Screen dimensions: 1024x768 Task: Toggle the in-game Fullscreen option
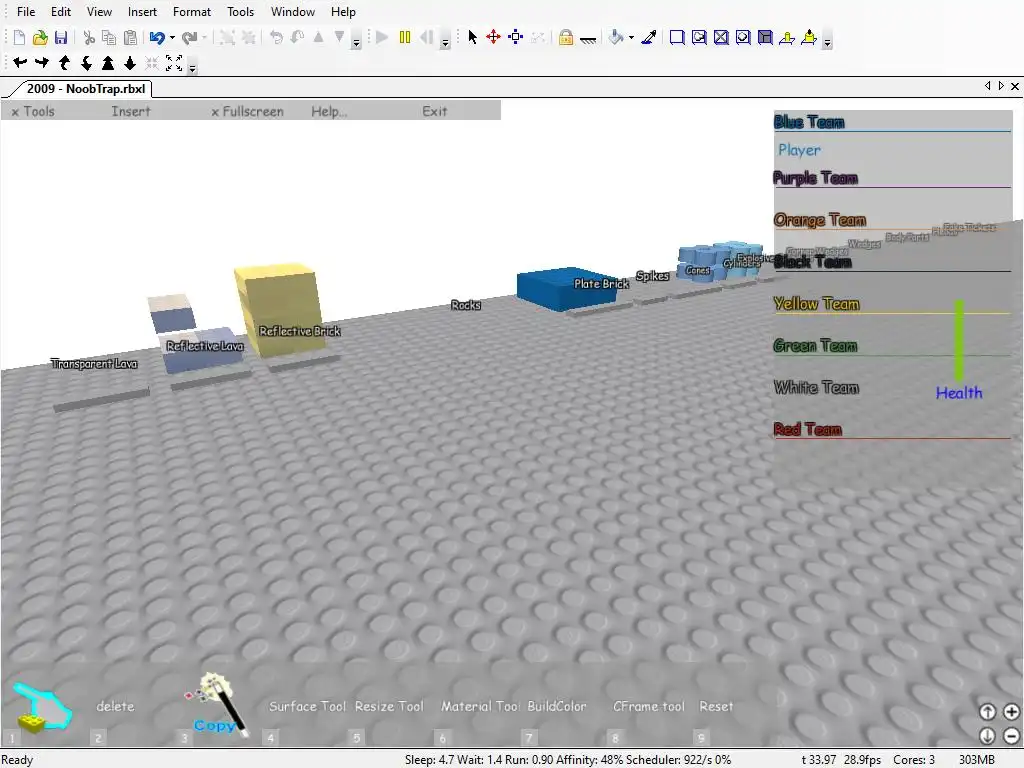click(248, 112)
